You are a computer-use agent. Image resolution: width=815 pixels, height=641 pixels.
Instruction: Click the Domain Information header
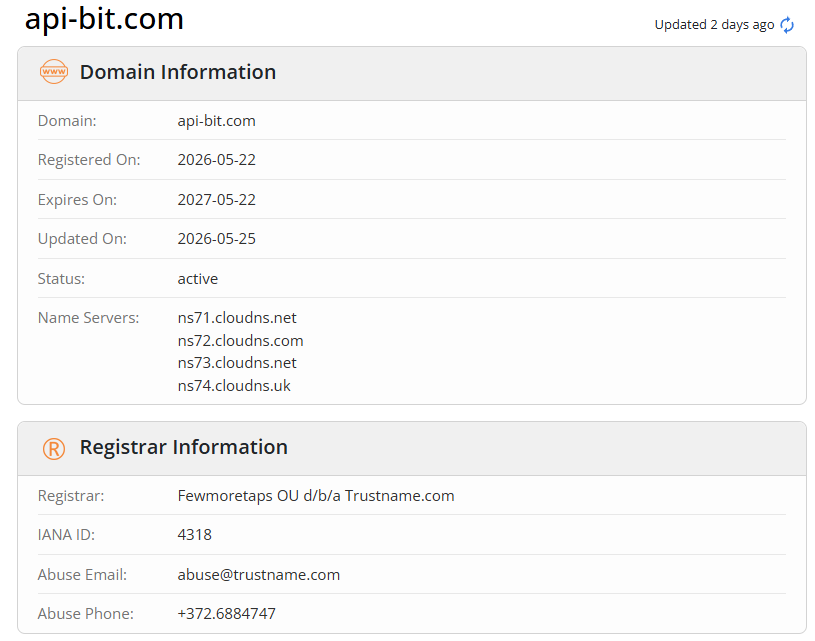(178, 72)
